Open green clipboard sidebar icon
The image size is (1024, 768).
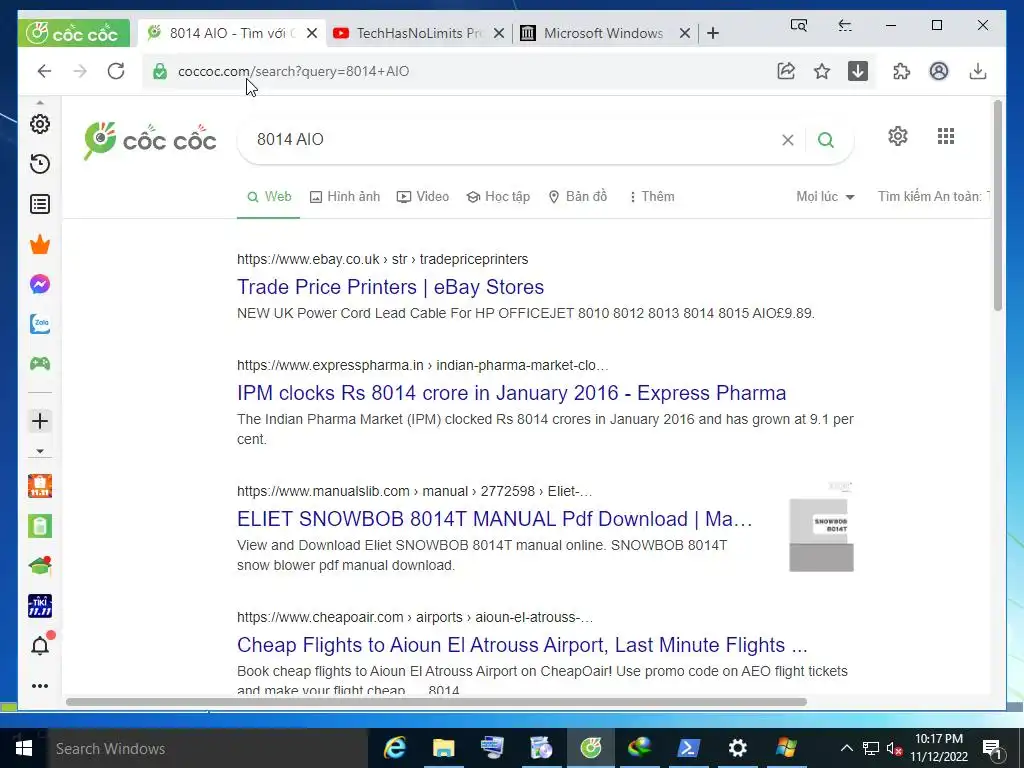click(x=40, y=526)
